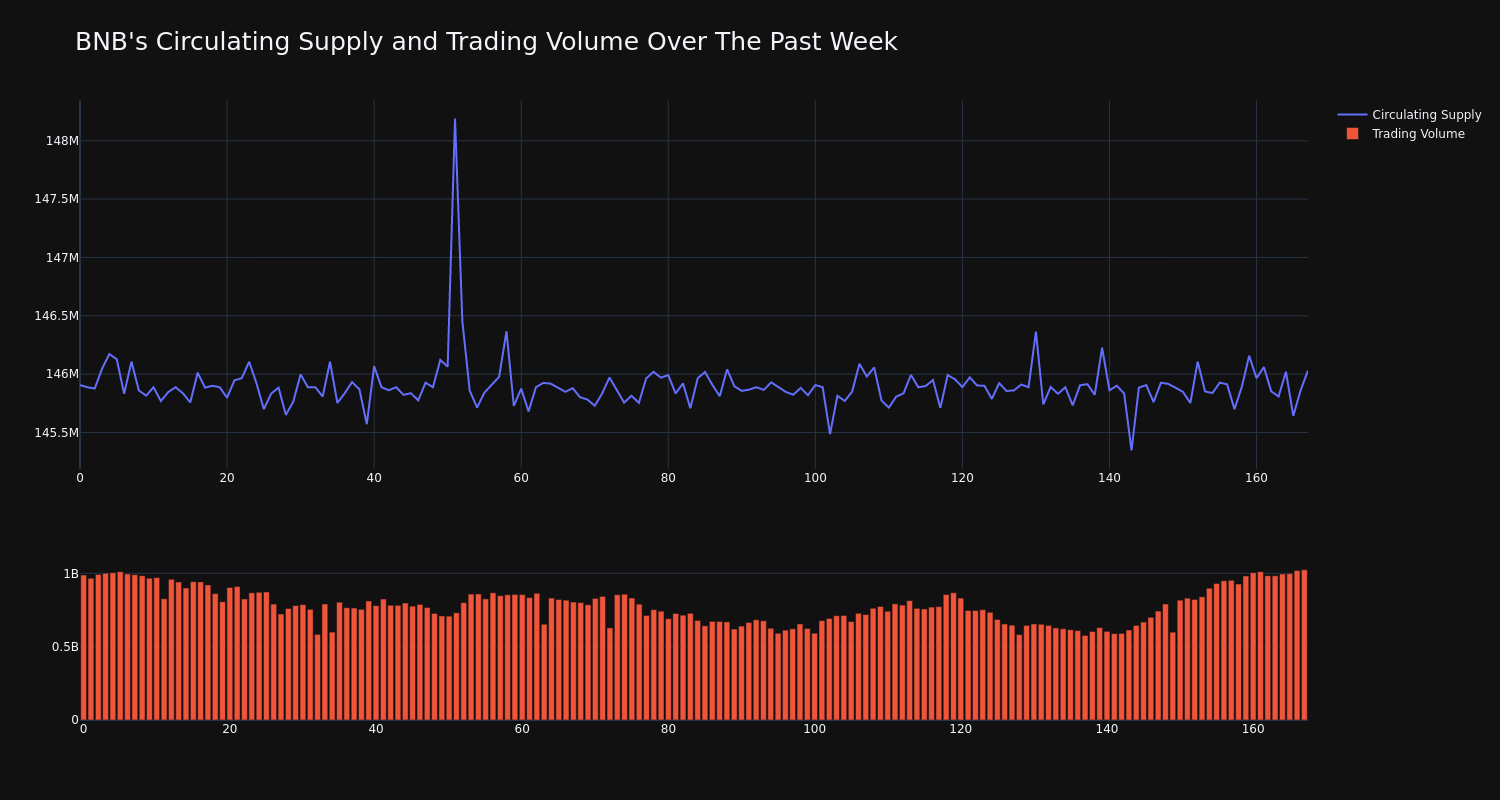The image size is (1500, 800).
Task: Click the x-axis label 80 on supply chart
Action: click(668, 478)
